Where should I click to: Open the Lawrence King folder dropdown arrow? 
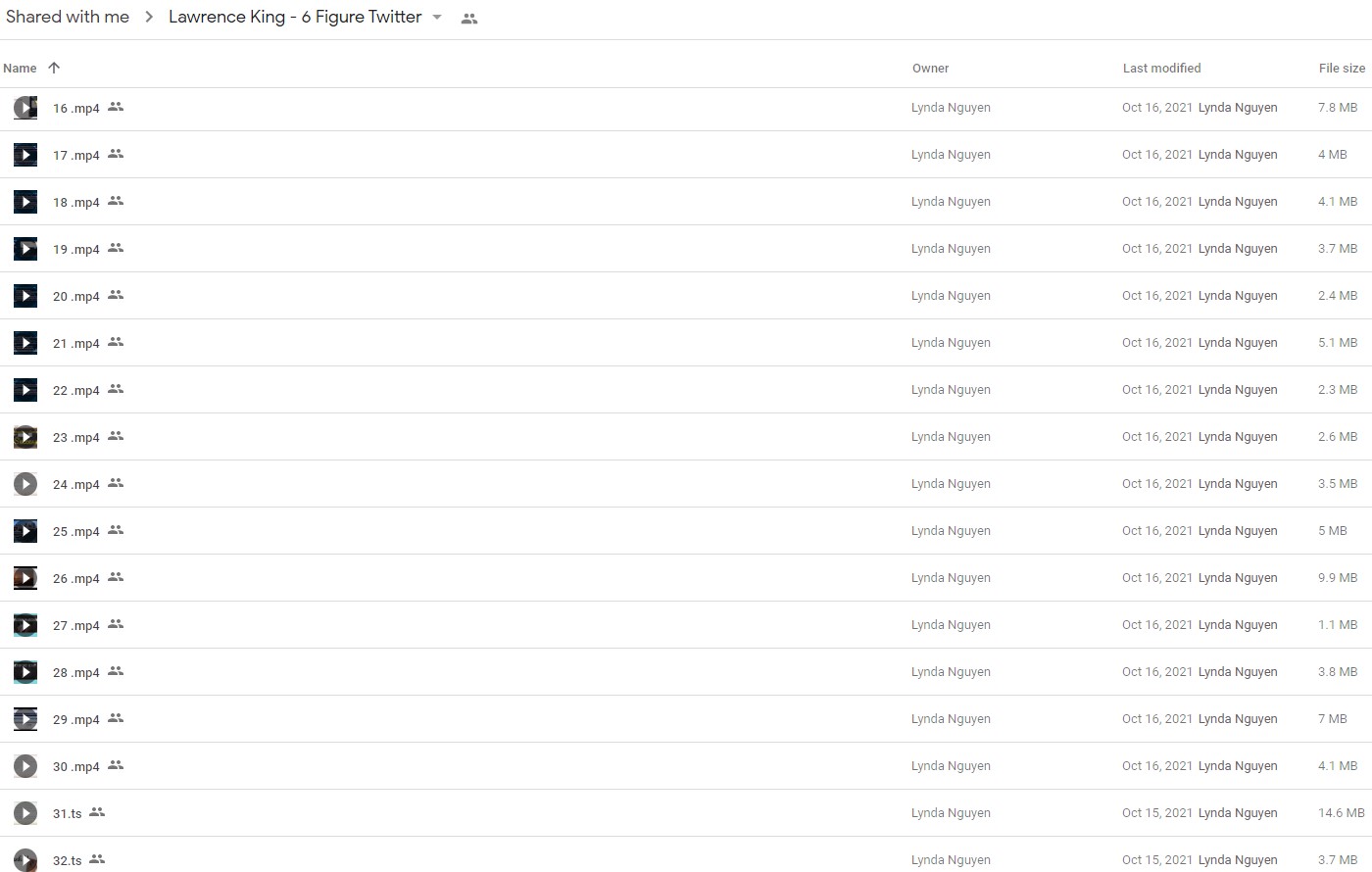(x=437, y=18)
